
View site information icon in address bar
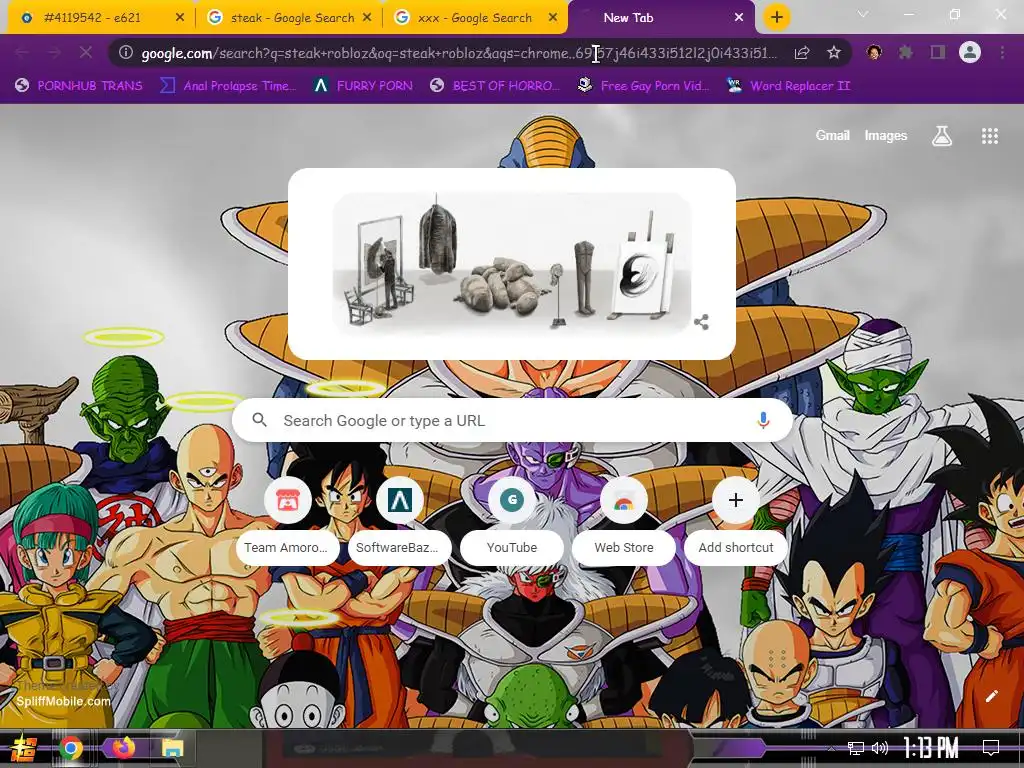point(126,52)
